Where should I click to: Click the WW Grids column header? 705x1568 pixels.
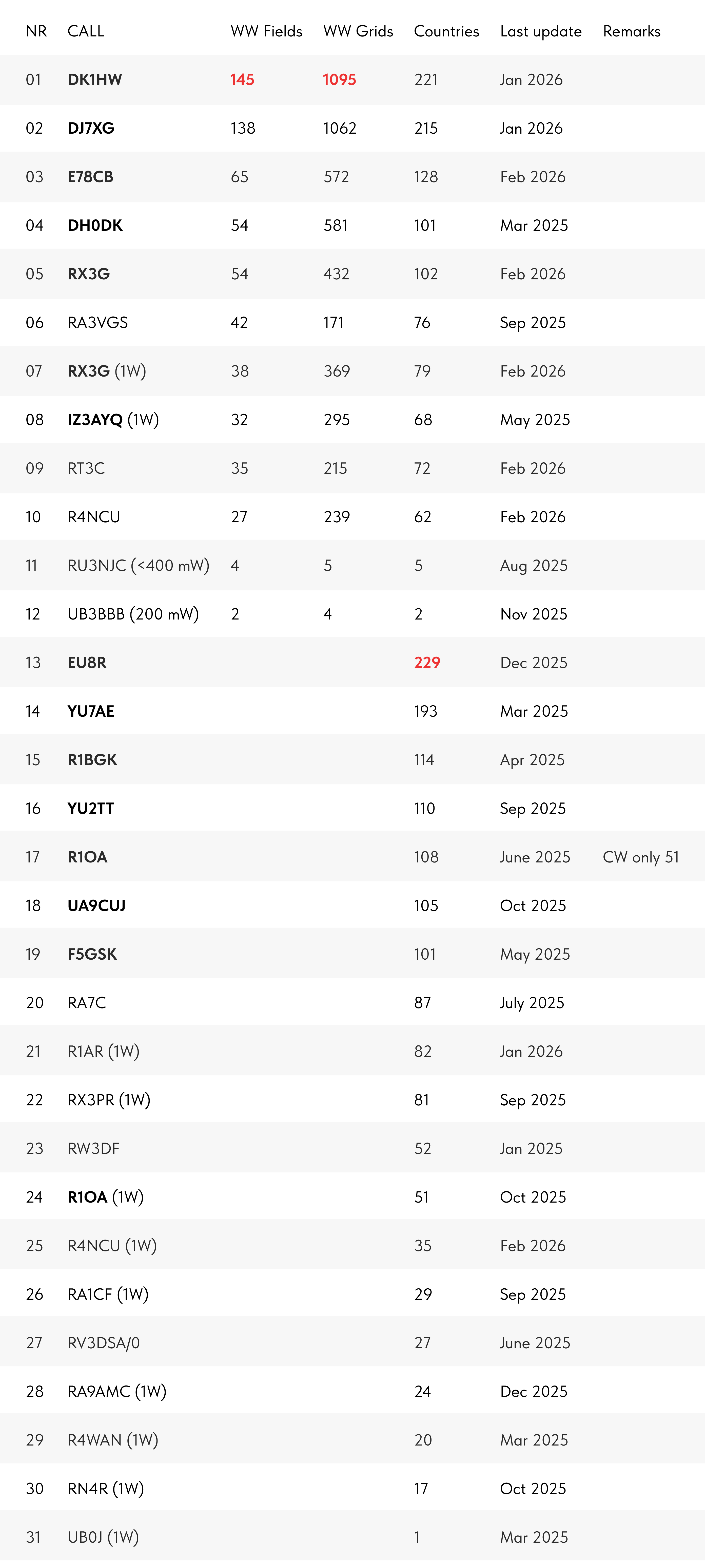pos(358,31)
